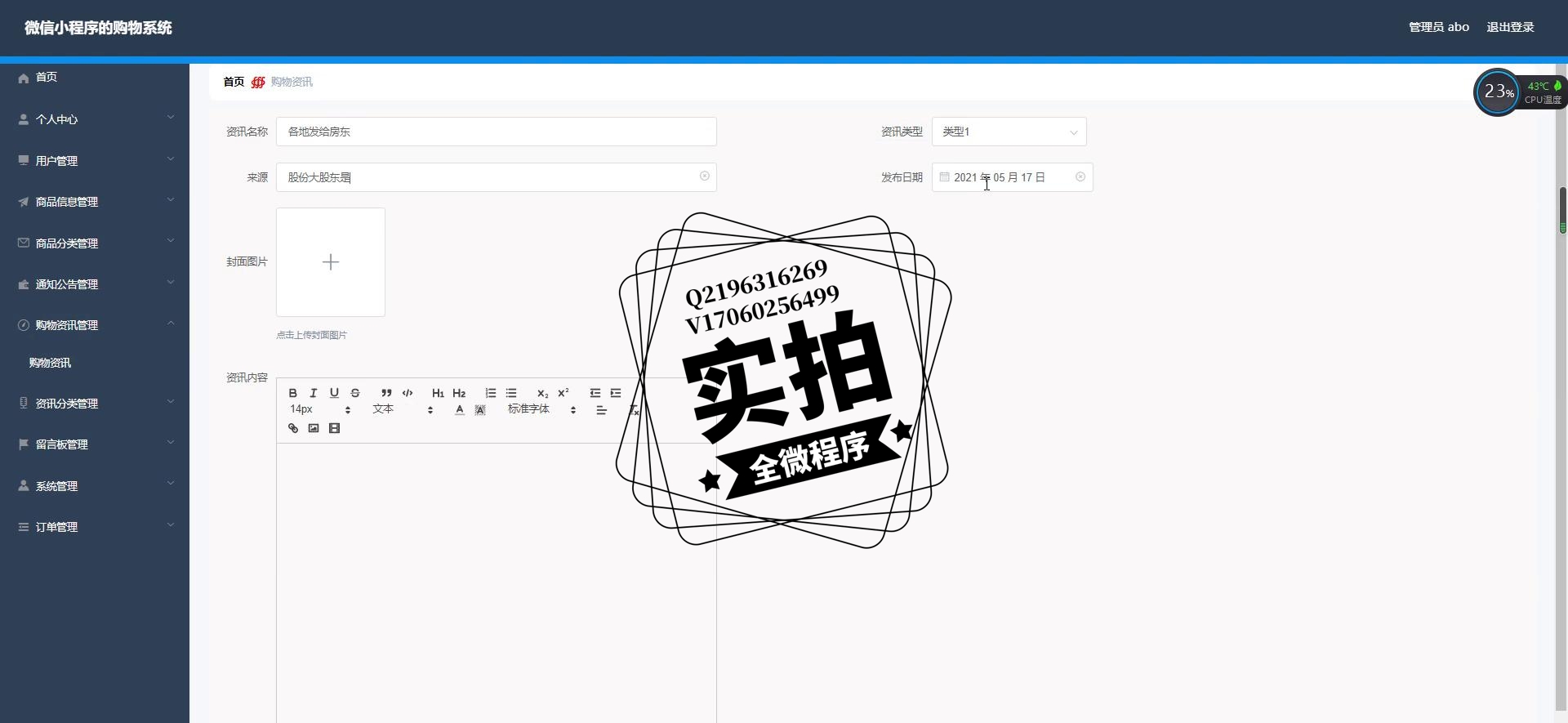Image resolution: width=1568 pixels, height=723 pixels.
Task: Focus the 资讯名称 input field
Action: pyautogui.click(x=496, y=132)
